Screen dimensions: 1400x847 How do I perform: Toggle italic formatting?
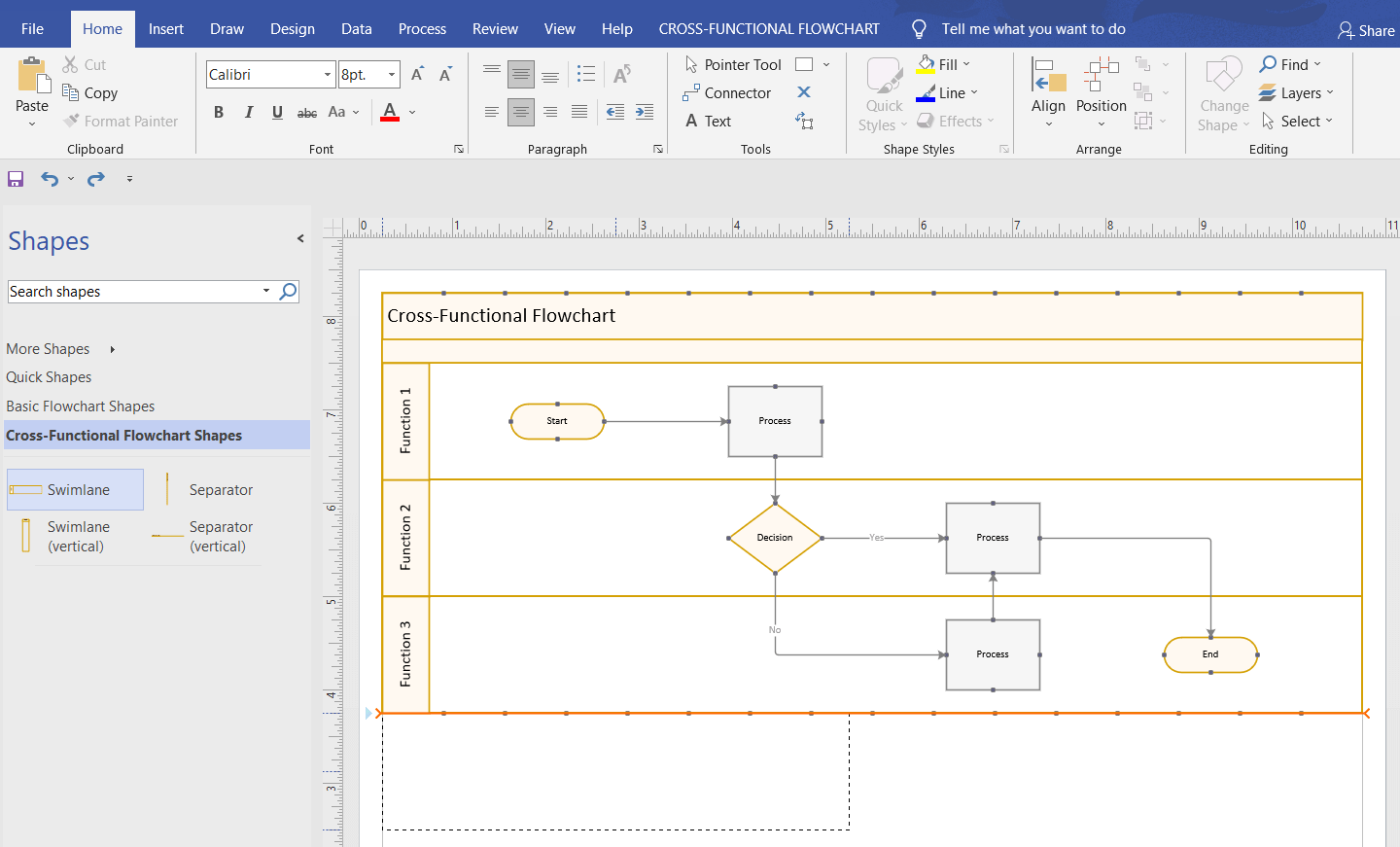coord(248,112)
